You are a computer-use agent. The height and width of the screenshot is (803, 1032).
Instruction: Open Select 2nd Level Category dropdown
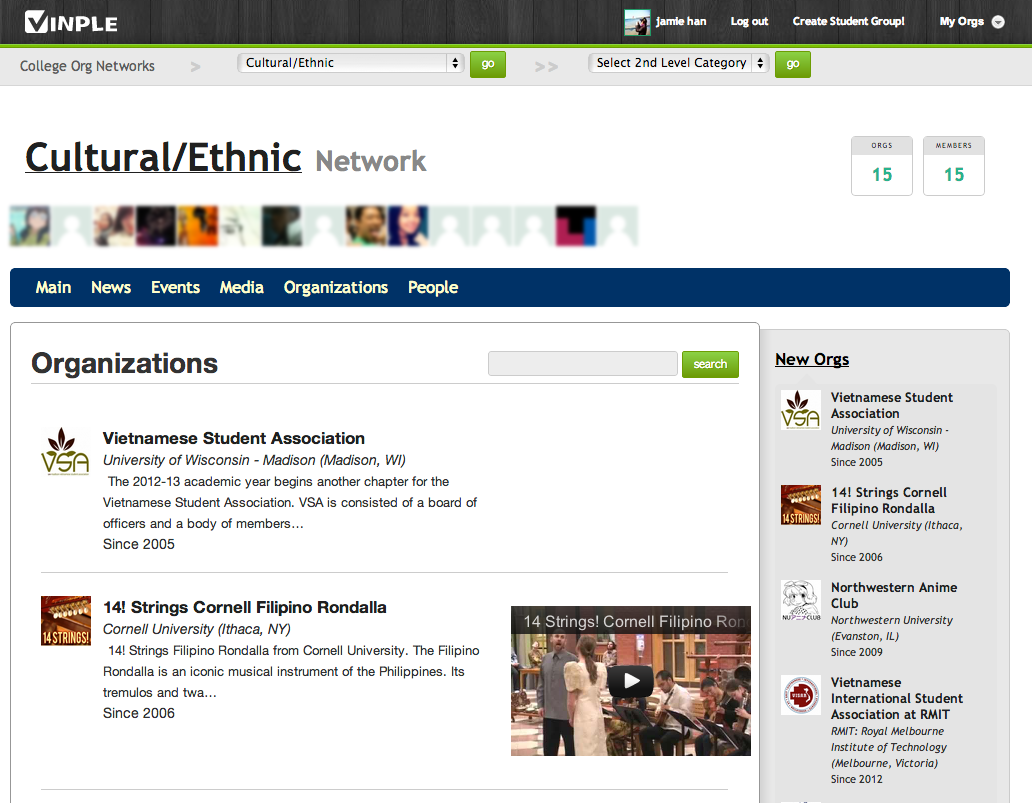tap(679, 63)
